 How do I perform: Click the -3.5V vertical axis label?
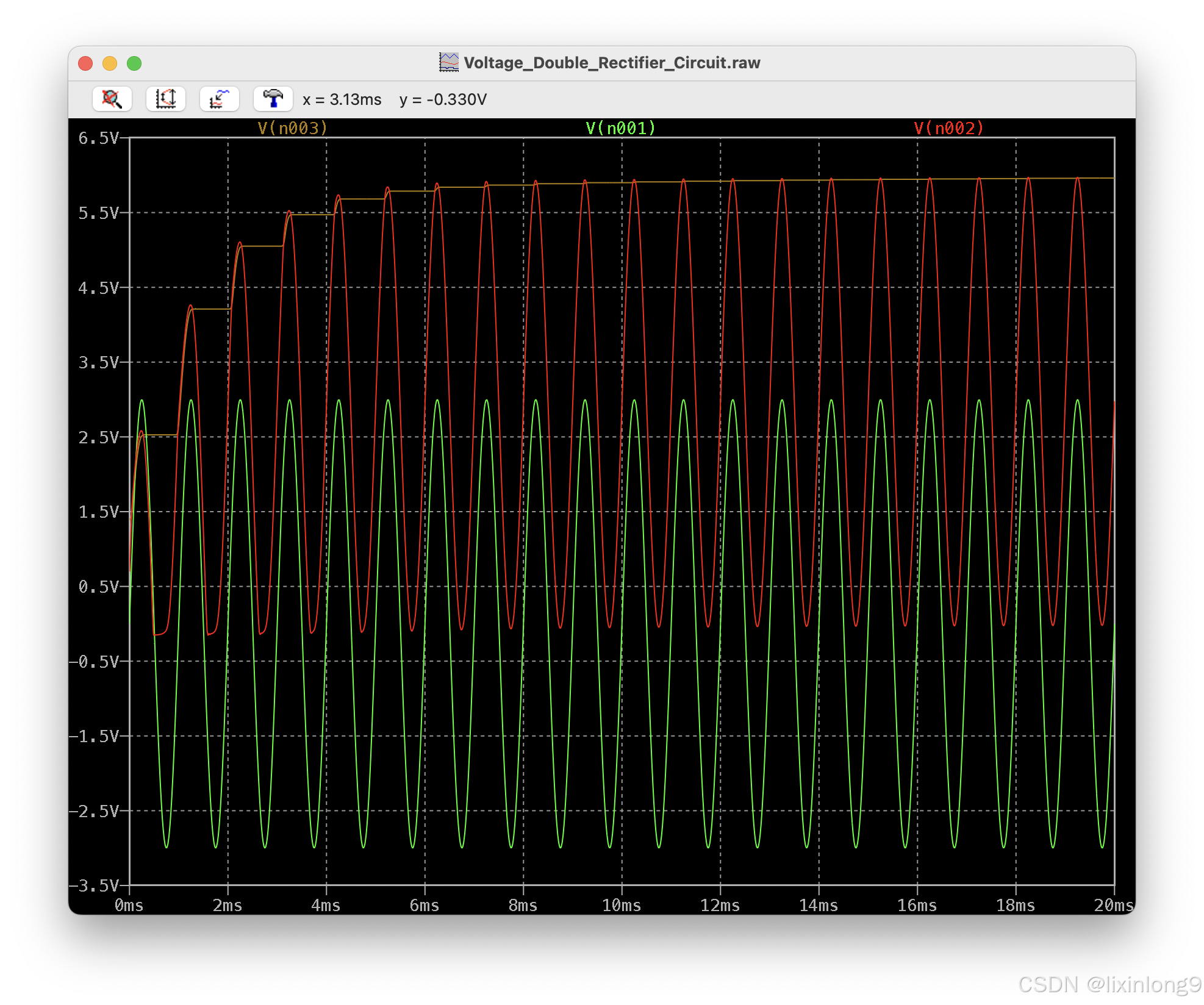click(93, 885)
